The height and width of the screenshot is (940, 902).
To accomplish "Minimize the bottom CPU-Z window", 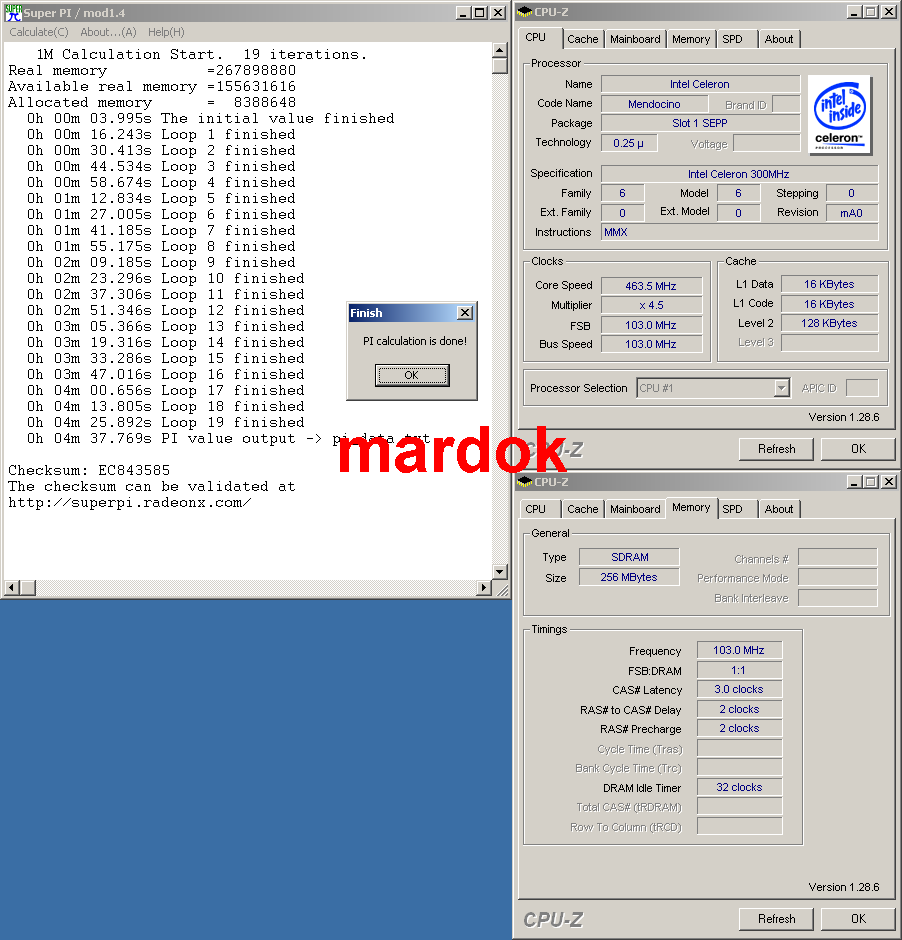I will [x=854, y=482].
